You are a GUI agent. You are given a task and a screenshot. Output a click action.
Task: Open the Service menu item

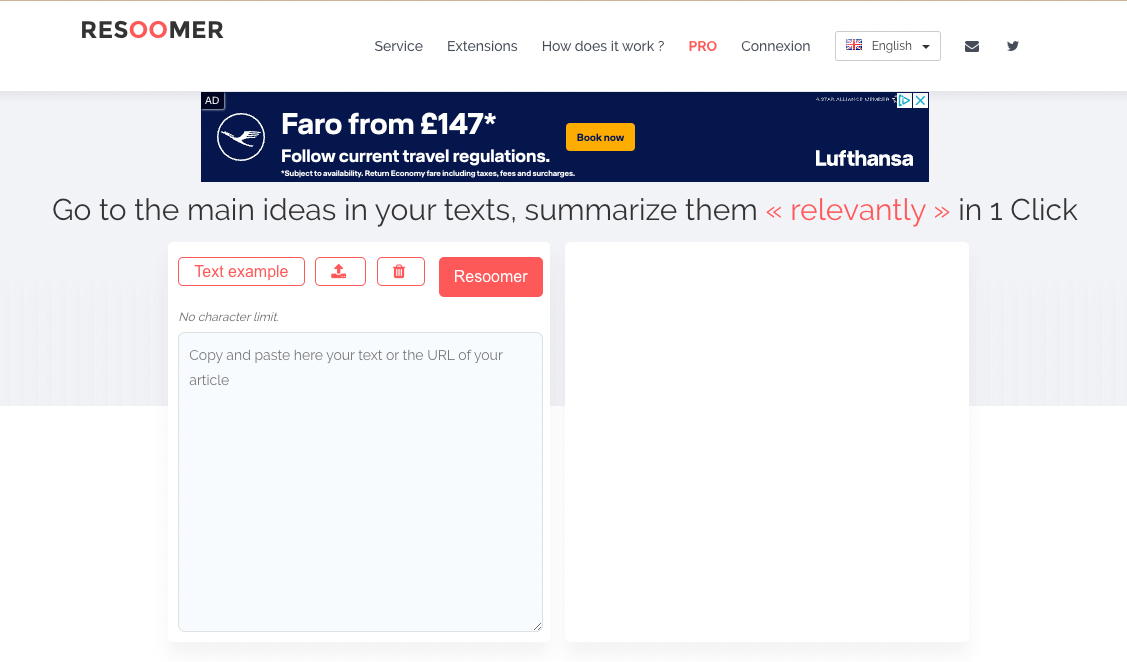pos(398,46)
